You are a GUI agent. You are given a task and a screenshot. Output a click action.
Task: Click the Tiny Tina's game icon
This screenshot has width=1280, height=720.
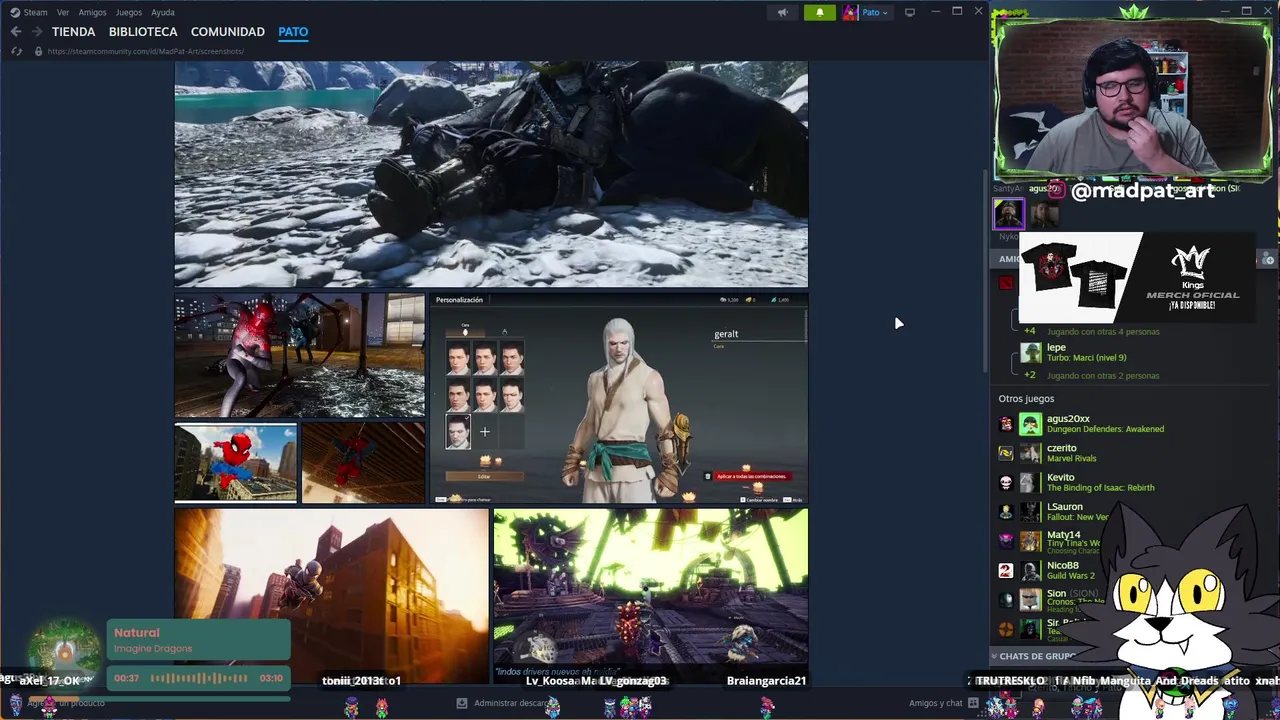(1006, 541)
